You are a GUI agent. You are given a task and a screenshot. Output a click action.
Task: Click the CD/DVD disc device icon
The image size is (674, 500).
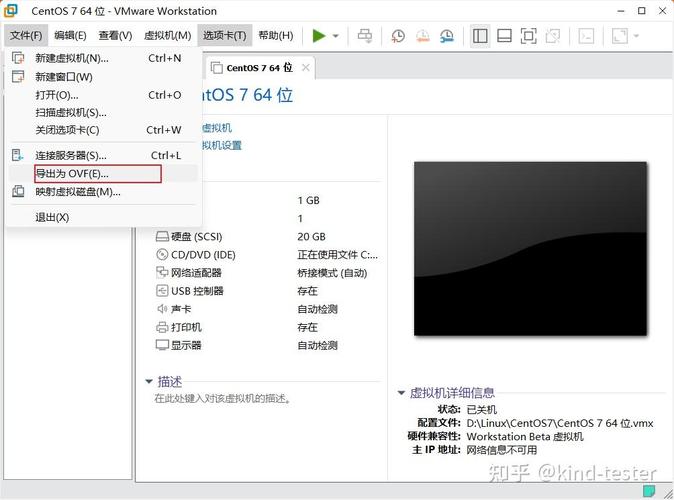click(162, 255)
